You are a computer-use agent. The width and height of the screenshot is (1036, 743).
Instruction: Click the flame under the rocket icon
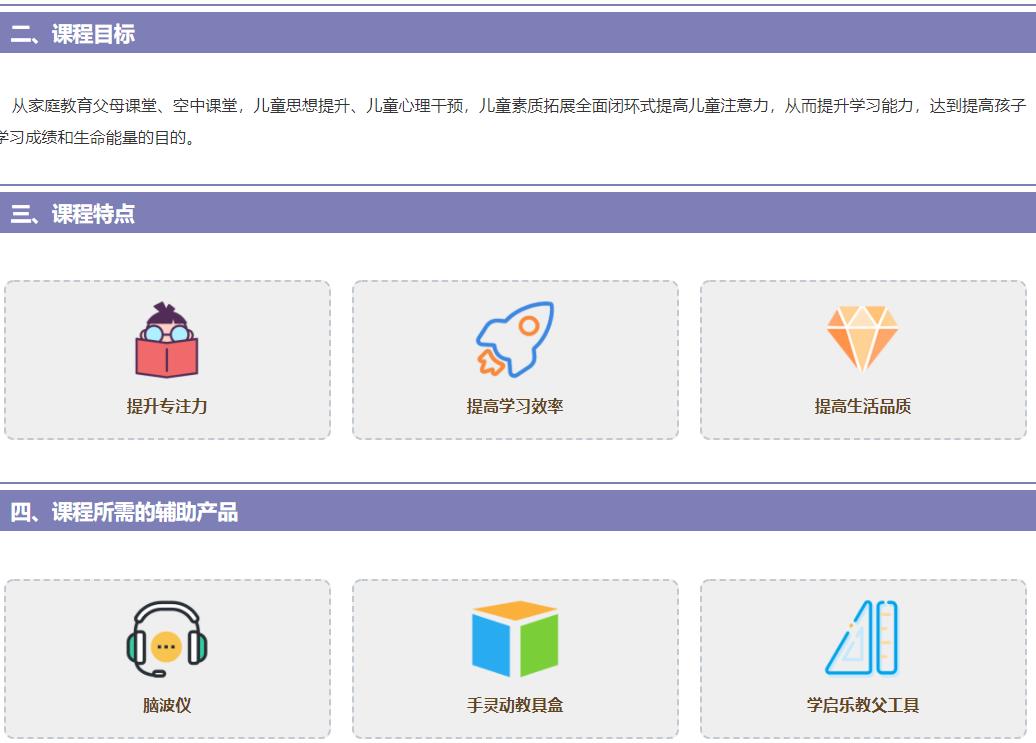pyautogui.click(x=492, y=360)
